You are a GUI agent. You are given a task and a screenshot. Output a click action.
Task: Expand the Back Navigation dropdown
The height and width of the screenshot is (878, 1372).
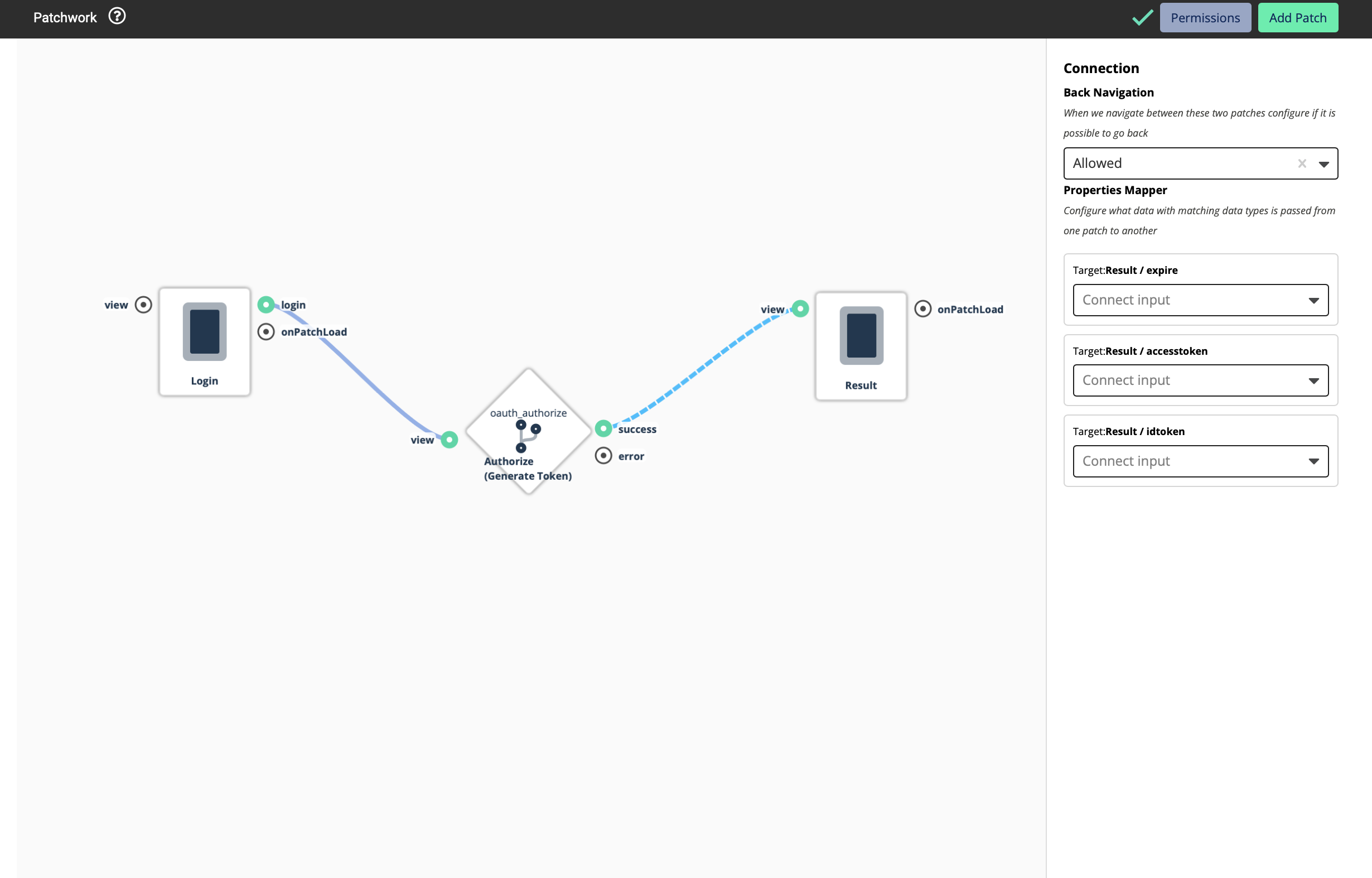tap(1322, 163)
